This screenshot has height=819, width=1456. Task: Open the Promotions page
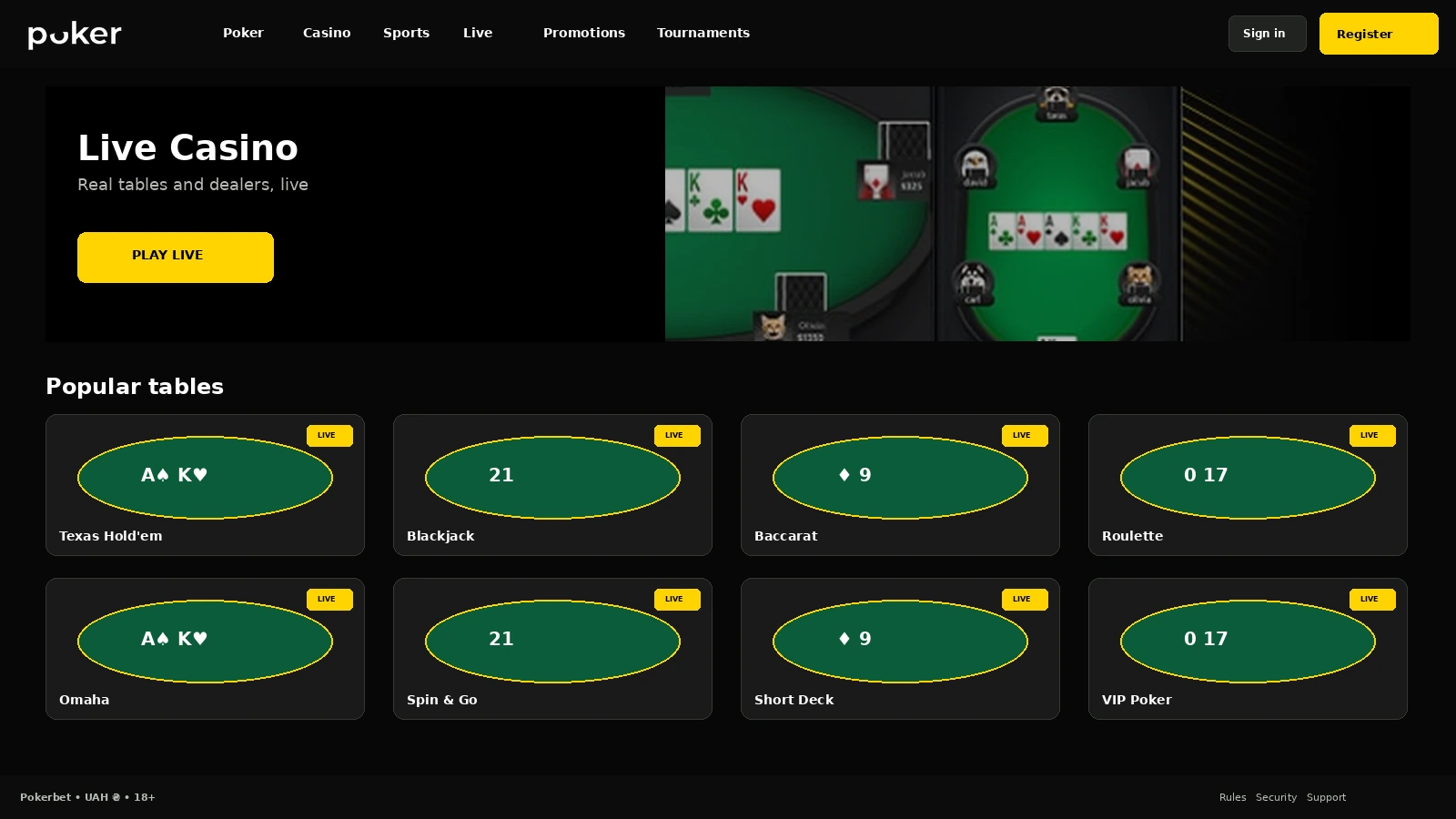584,33
